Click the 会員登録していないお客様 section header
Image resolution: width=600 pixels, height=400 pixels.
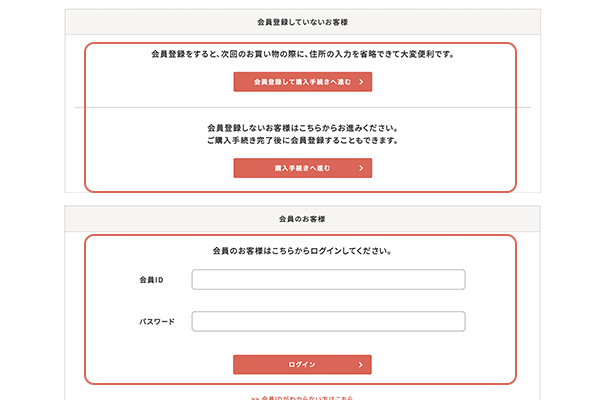(x=302, y=21)
